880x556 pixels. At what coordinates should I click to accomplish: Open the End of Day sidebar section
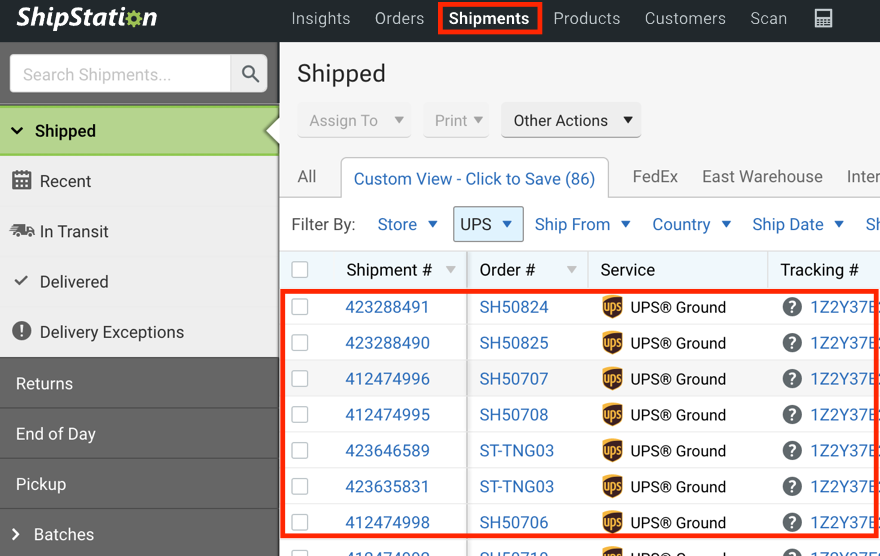pos(139,434)
